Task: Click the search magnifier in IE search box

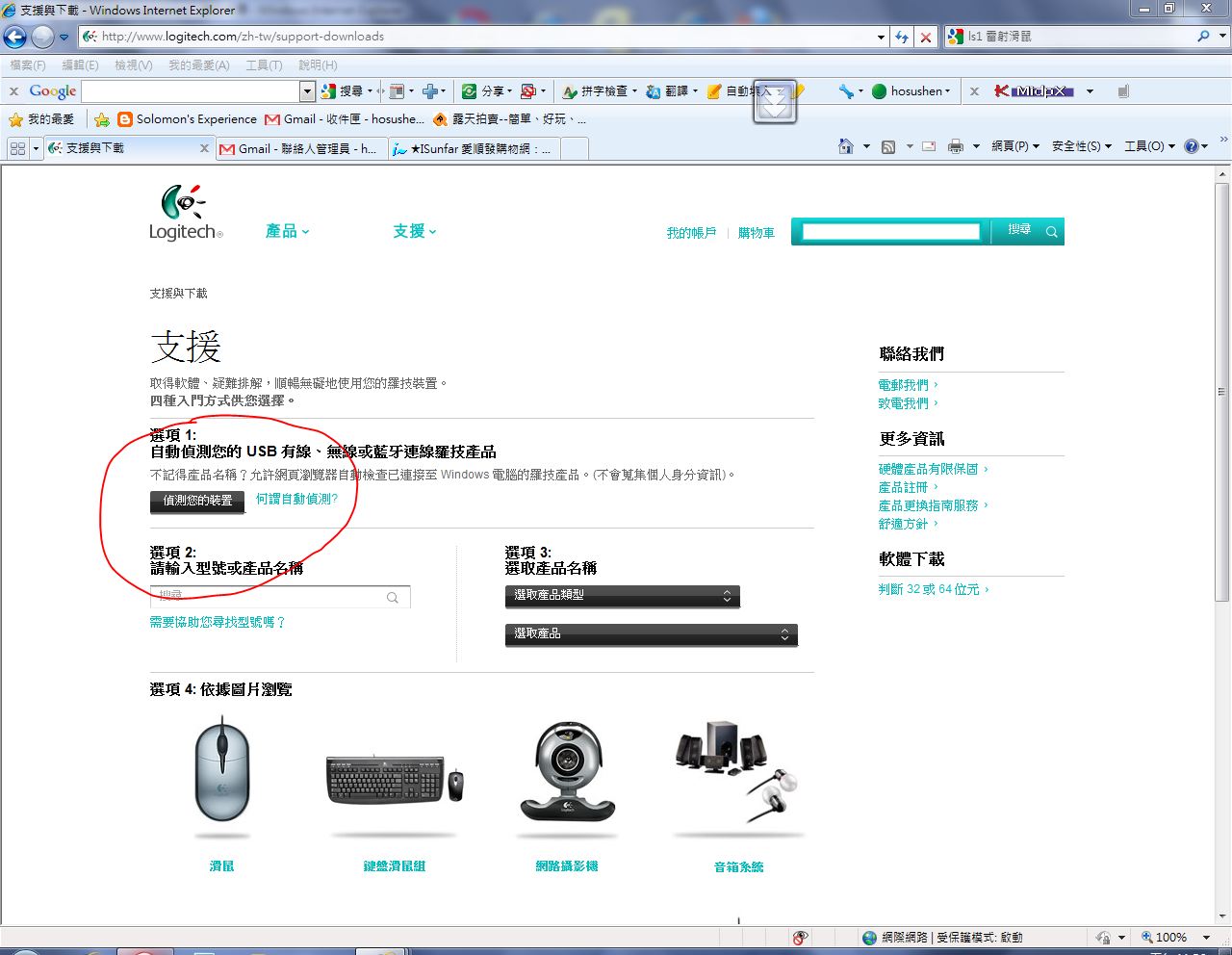Action: point(1203,37)
